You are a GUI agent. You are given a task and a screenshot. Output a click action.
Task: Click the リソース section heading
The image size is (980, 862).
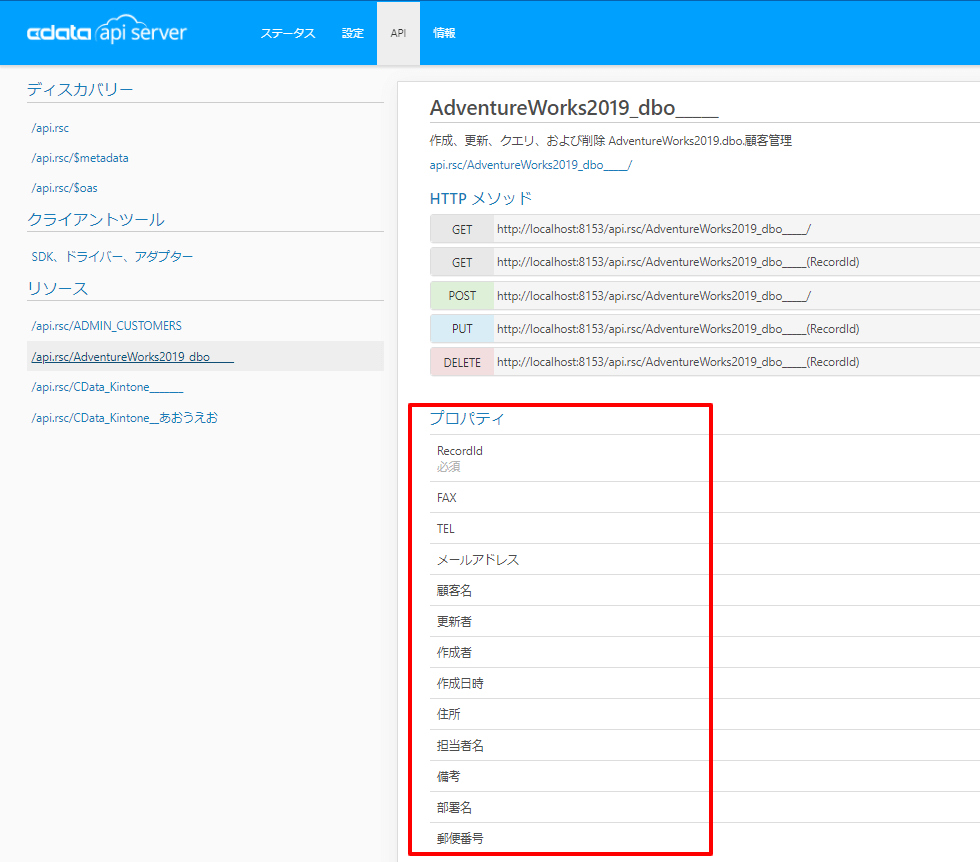point(58,288)
